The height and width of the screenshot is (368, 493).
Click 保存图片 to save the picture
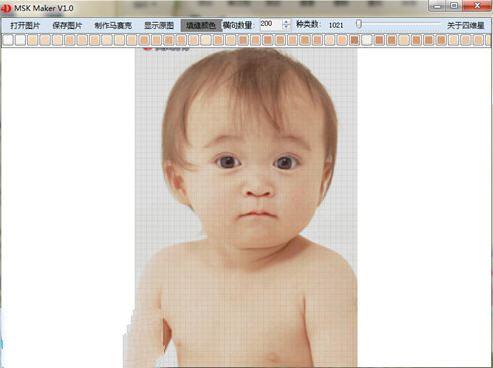point(67,25)
